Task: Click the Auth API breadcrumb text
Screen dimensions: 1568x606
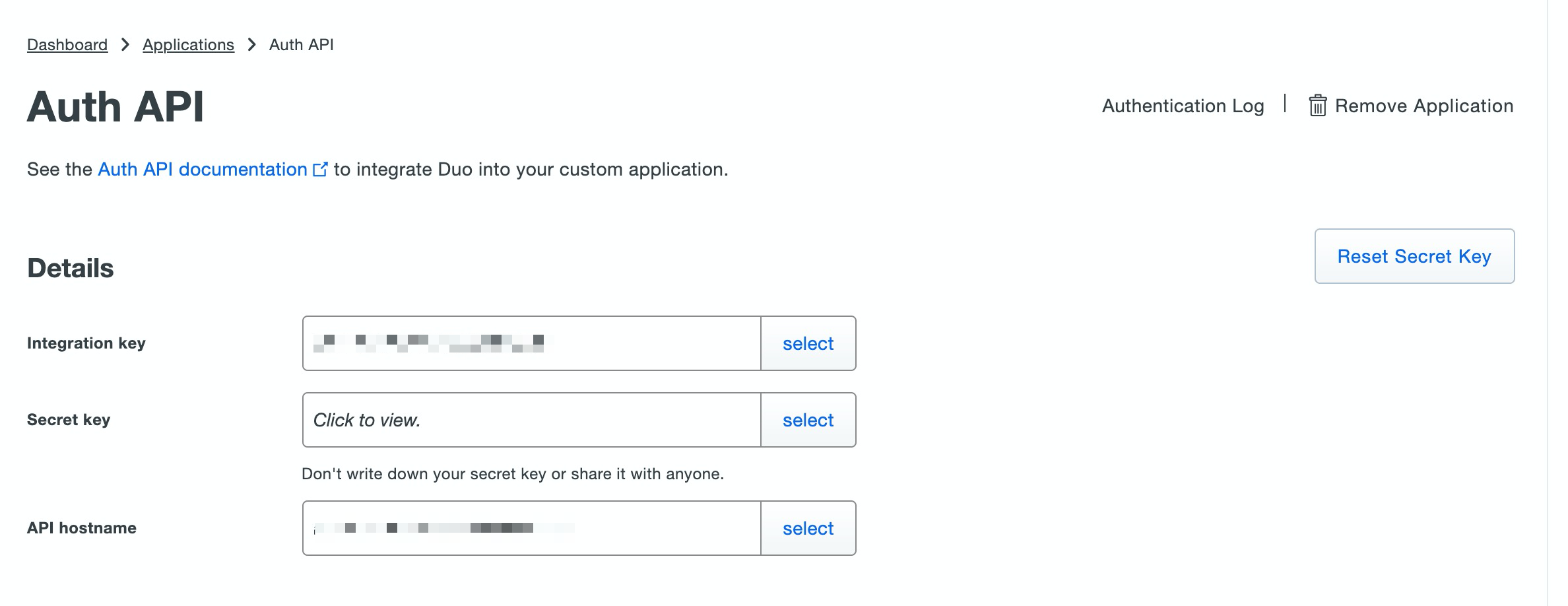Action: coord(301,45)
